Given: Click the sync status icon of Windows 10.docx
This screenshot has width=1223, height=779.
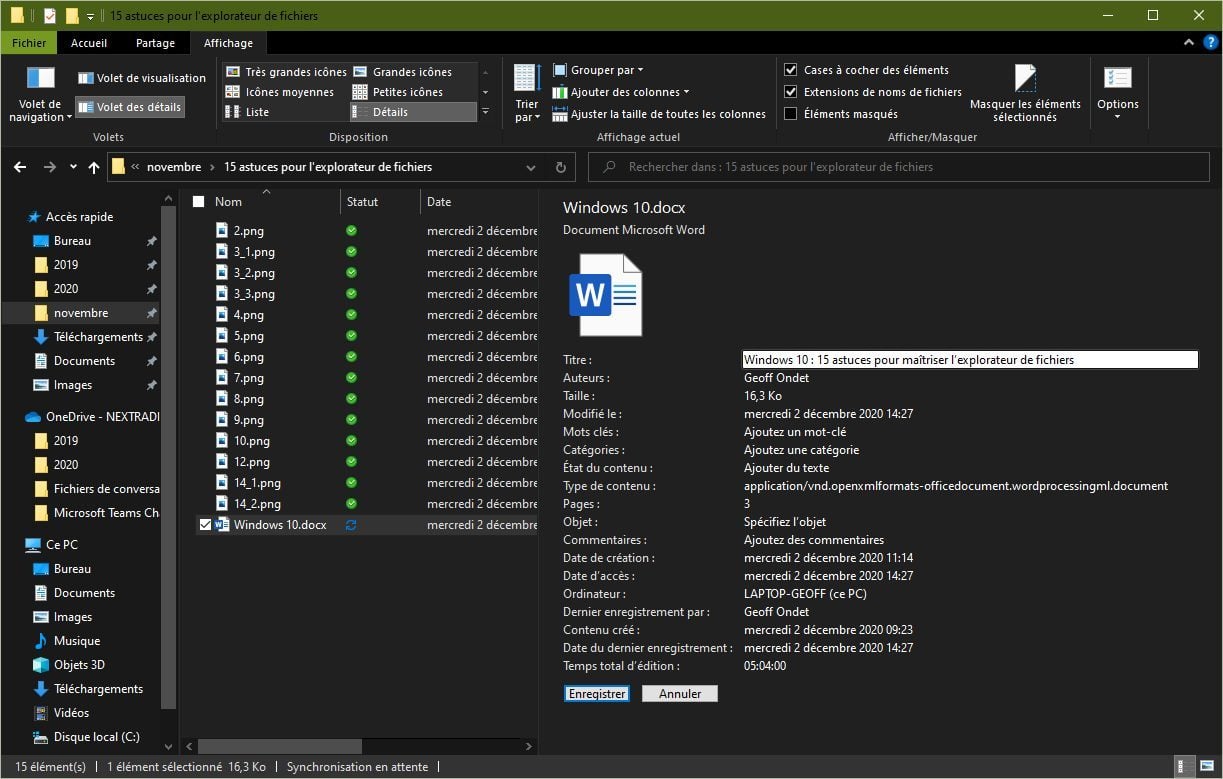Looking at the screenshot, I should pos(351,525).
